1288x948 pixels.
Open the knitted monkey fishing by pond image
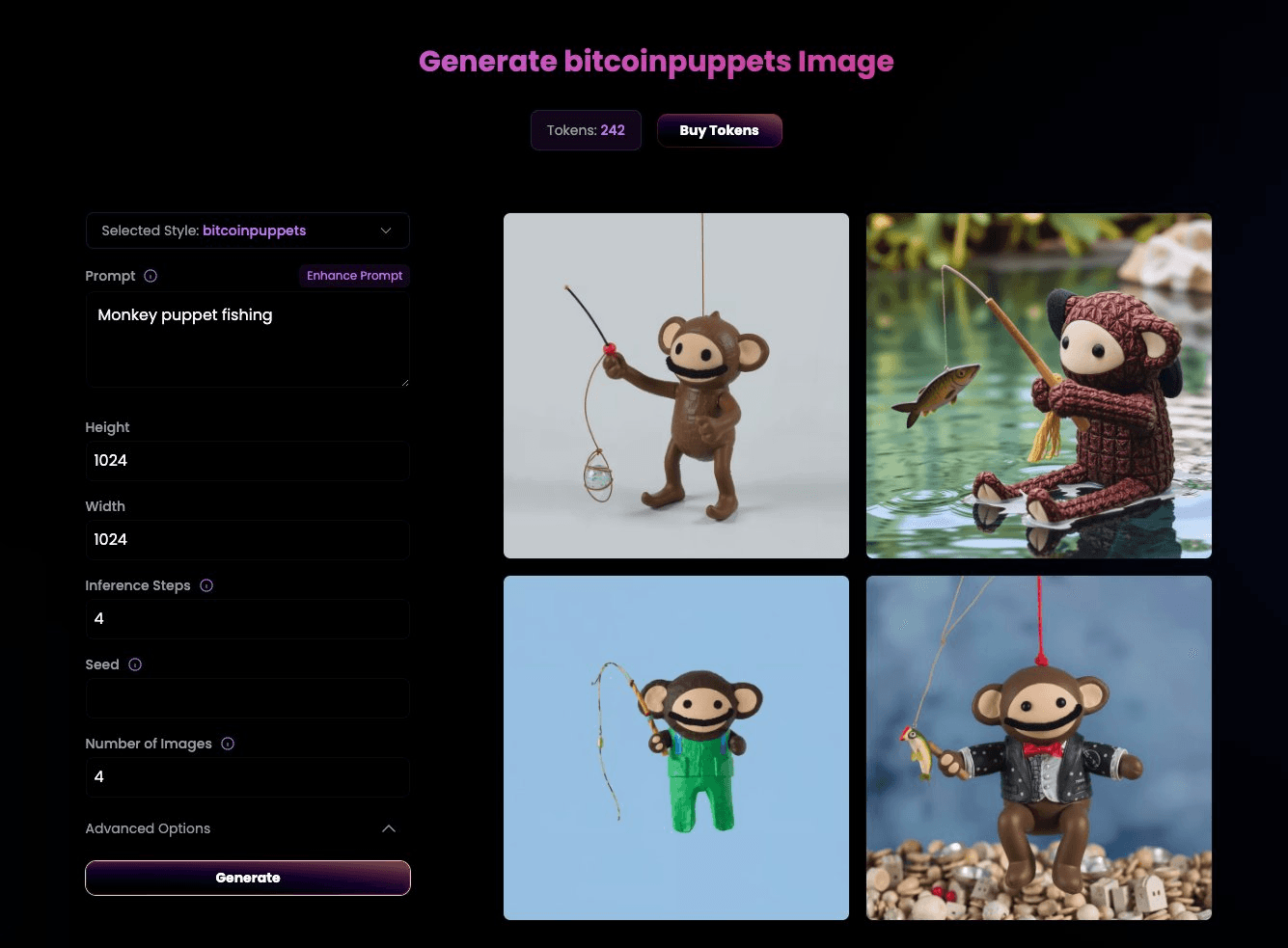click(1038, 386)
